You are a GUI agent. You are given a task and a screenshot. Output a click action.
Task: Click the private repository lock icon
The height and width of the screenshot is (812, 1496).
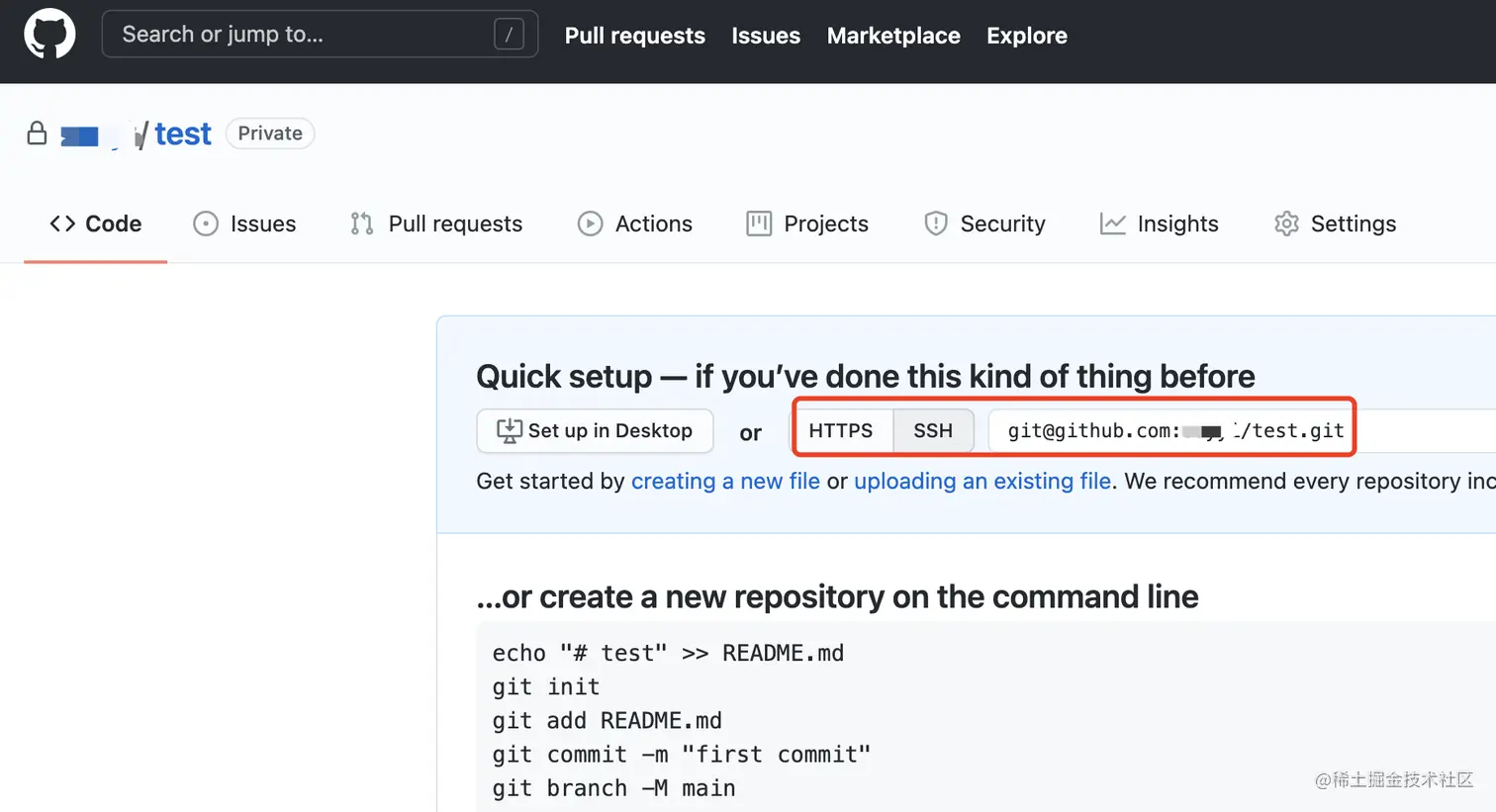37,134
